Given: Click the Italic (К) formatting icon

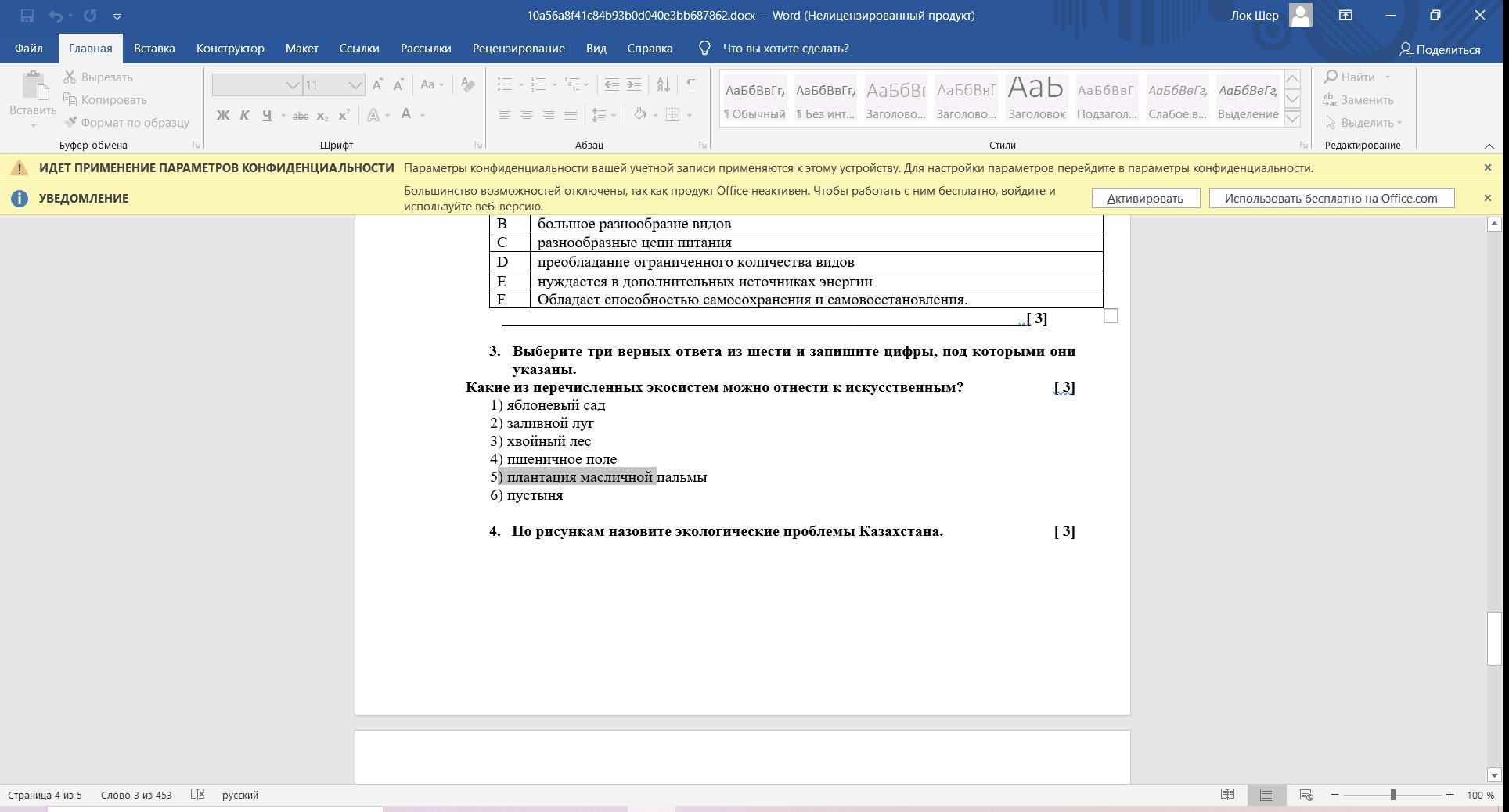Looking at the screenshot, I should click(x=244, y=115).
